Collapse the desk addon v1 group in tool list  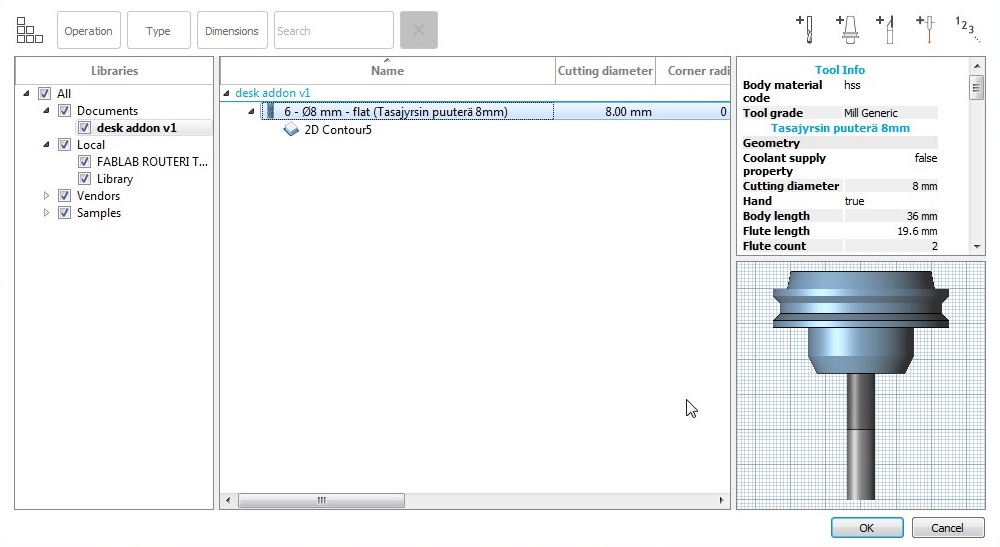click(x=226, y=93)
